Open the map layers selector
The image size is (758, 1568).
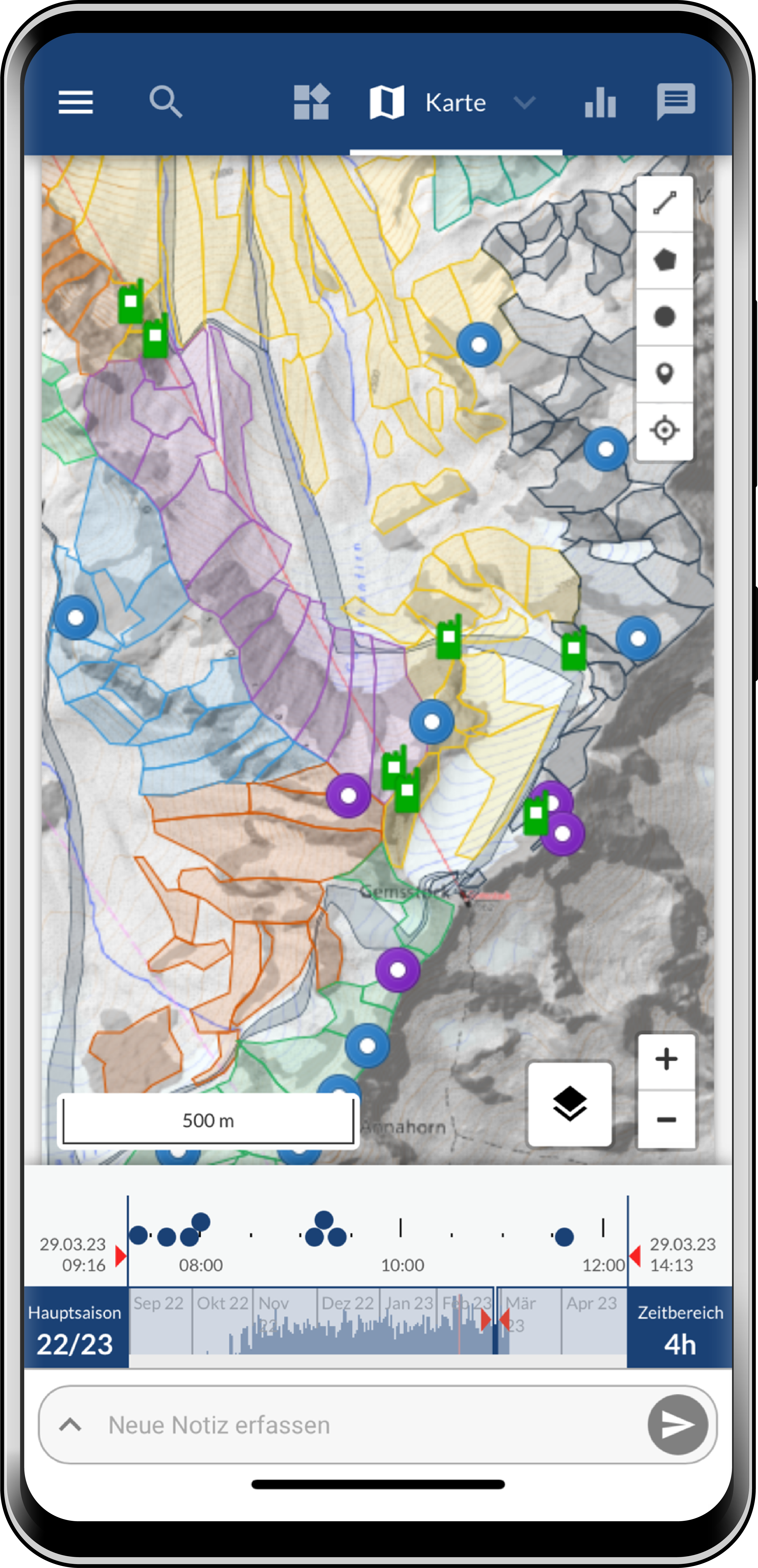click(x=569, y=1104)
